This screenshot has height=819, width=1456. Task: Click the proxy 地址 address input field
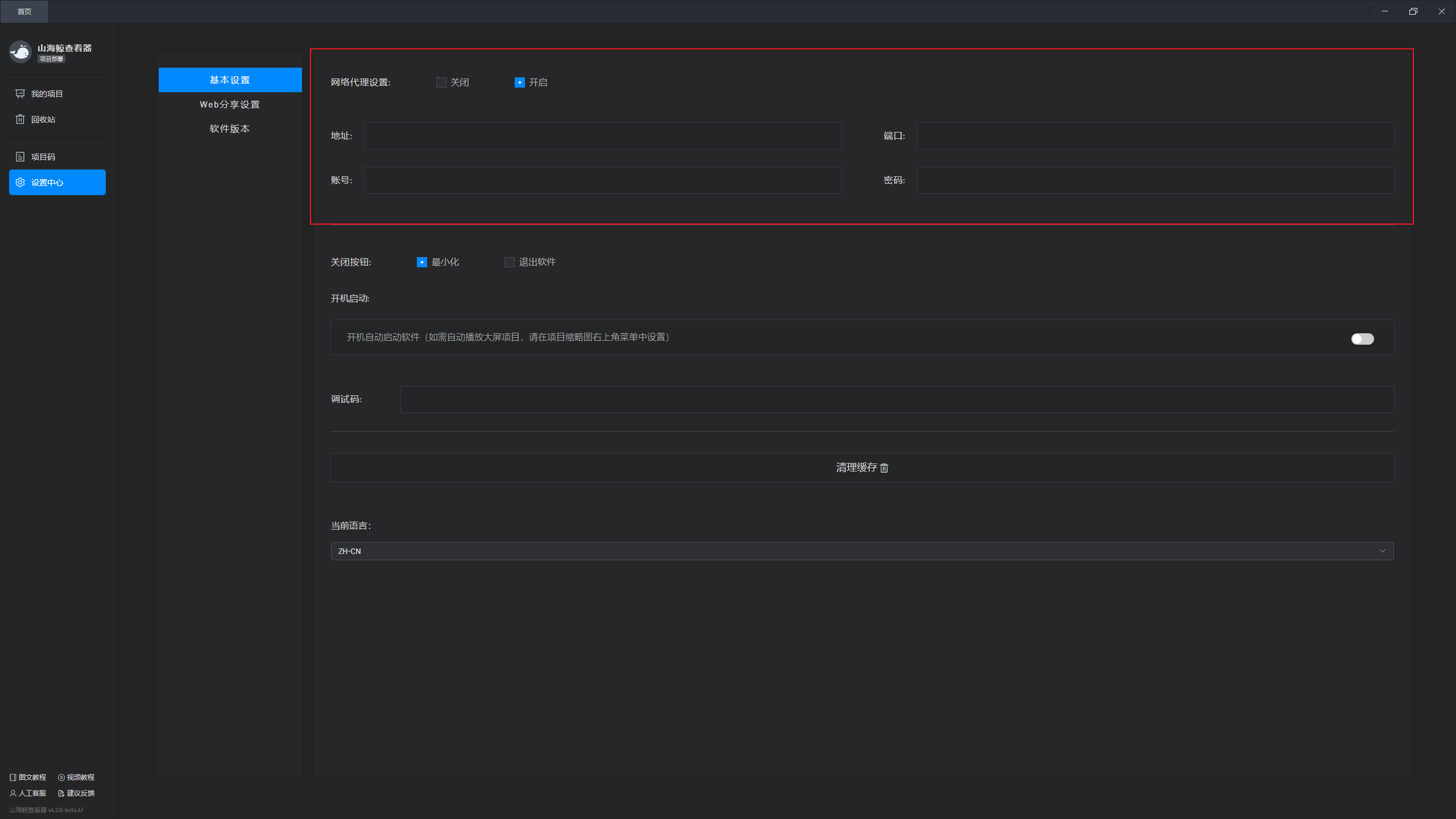coord(602,136)
